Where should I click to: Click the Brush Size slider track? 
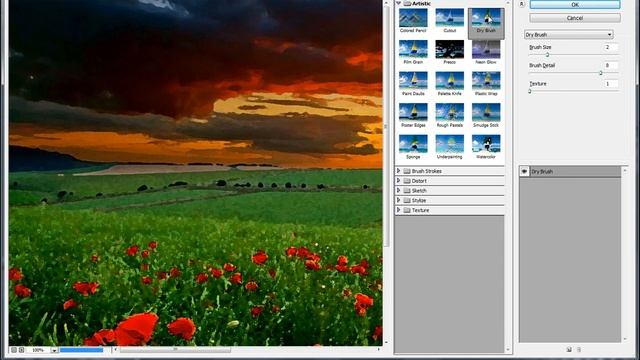tap(573, 55)
